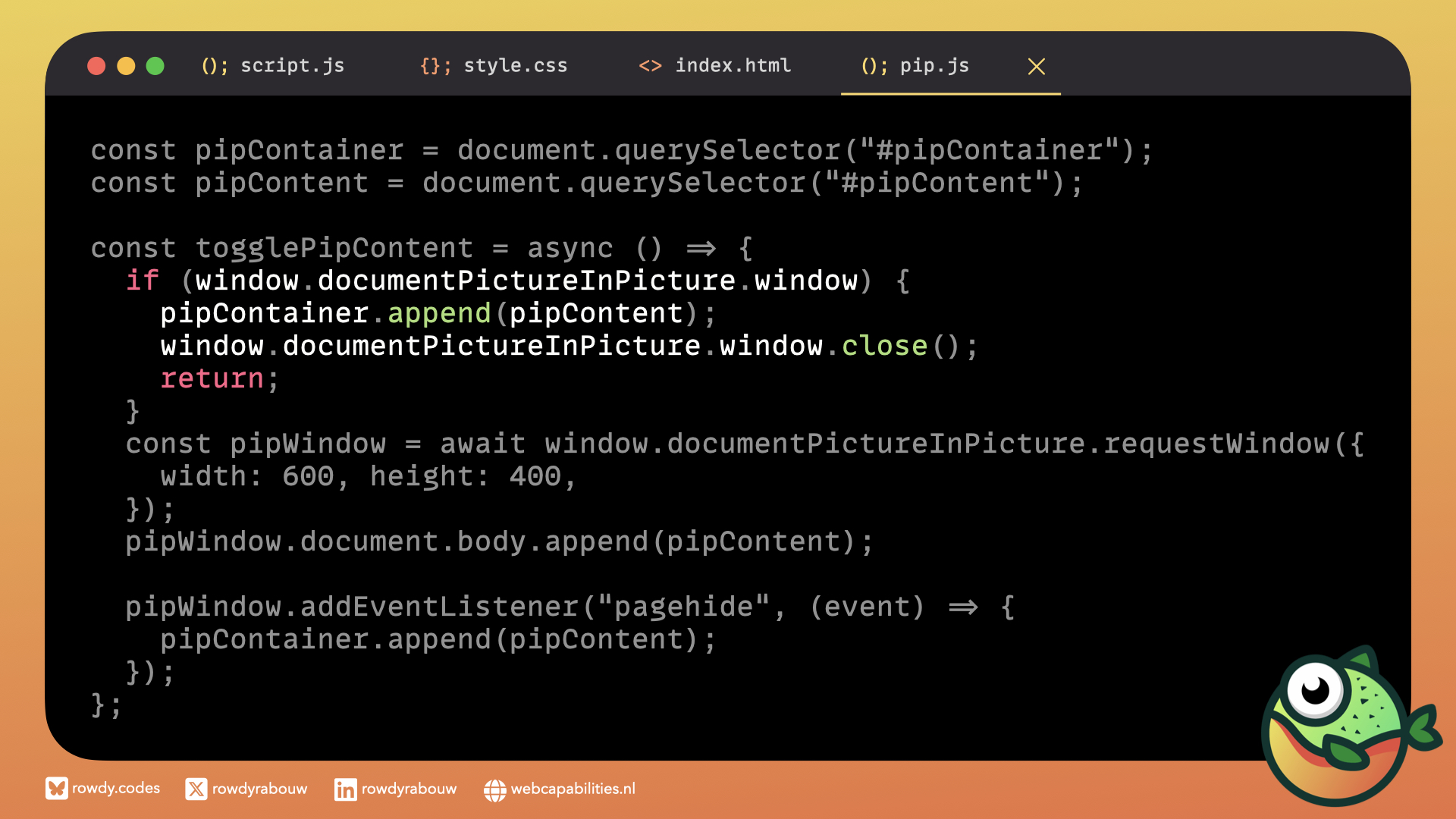Image resolution: width=1456 pixels, height=819 pixels.
Task: Click the LinkedIn logo icon
Action: 345,789
